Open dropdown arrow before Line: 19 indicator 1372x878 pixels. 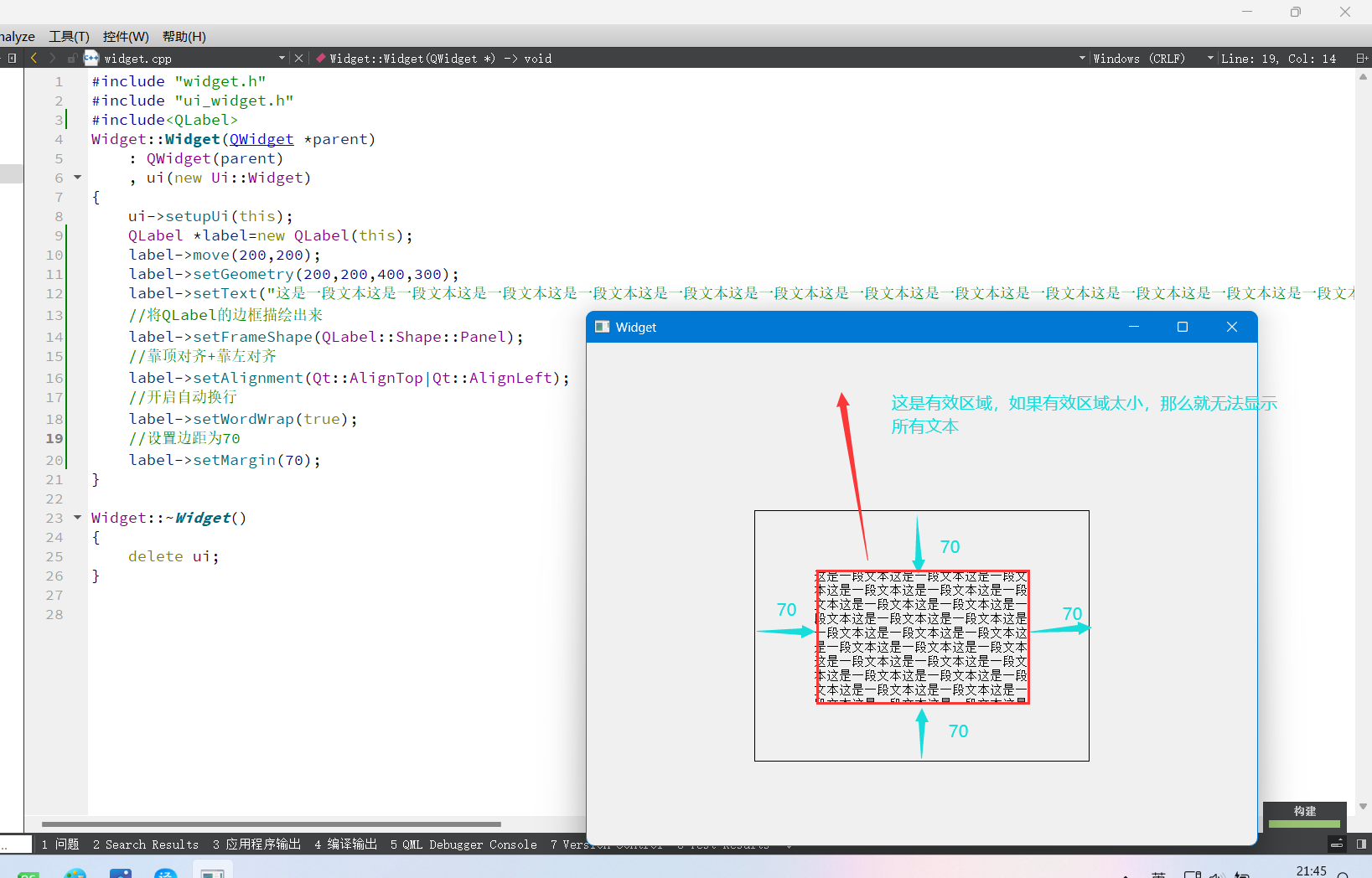coord(1210,58)
